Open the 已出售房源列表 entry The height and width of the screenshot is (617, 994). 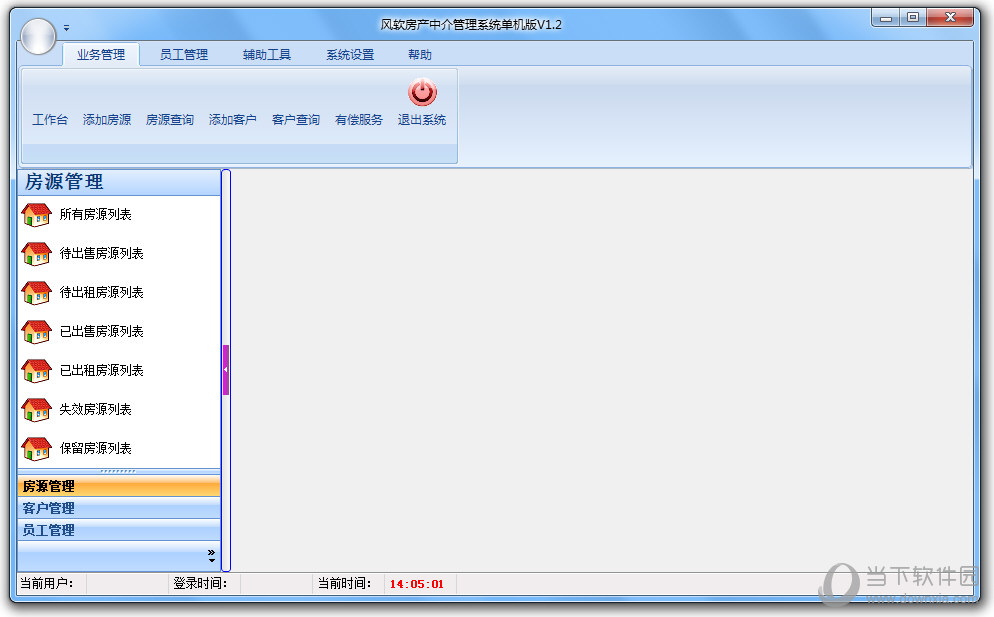101,331
